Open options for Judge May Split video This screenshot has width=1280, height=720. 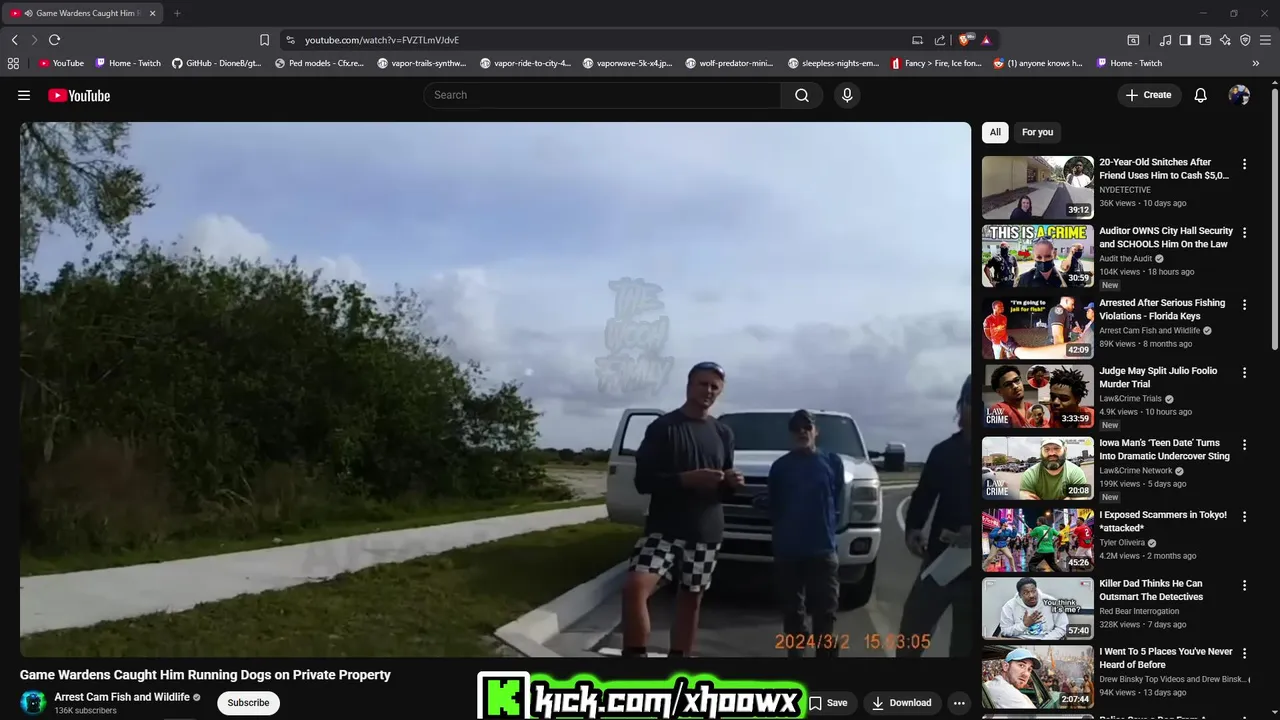[x=1245, y=373]
